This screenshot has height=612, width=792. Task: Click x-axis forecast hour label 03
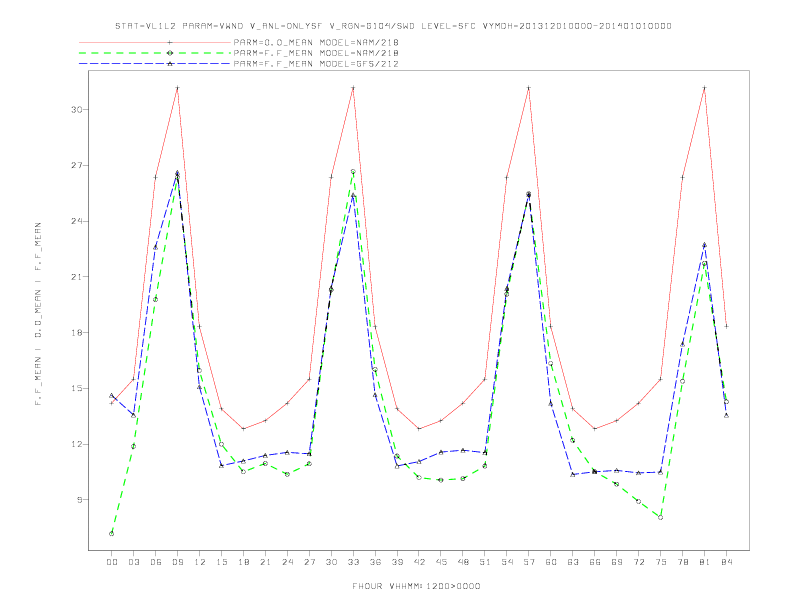pyautogui.click(x=133, y=562)
